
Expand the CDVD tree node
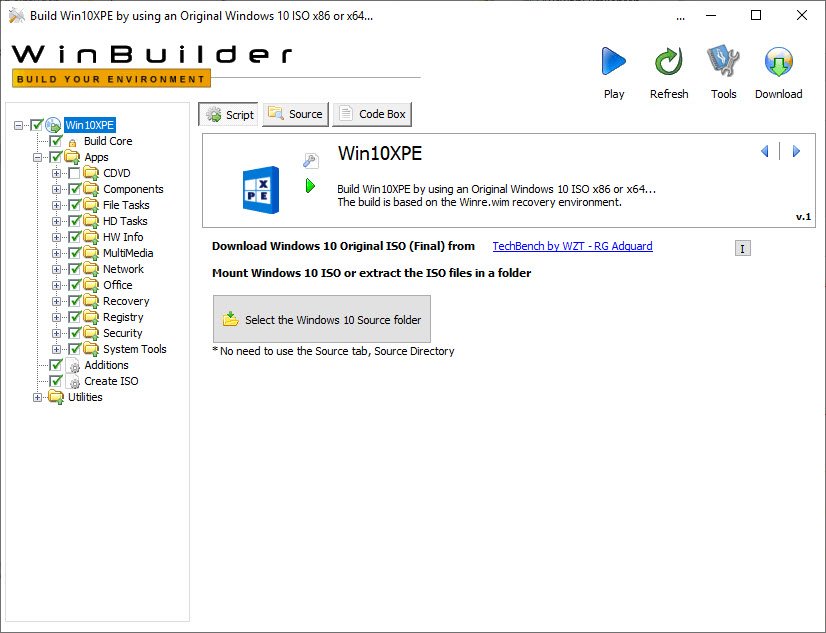coord(56,173)
